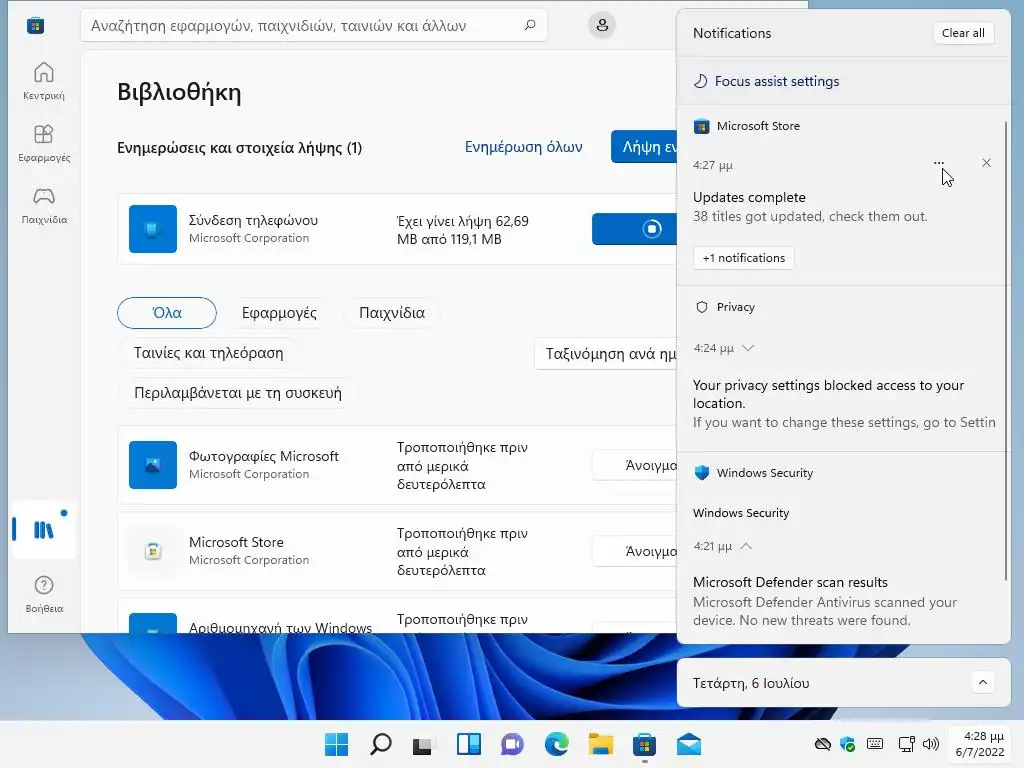Collapse the Windows Security notification chevron
Viewport: 1024px width, 768px height.
pyautogui.click(x=746, y=546)
